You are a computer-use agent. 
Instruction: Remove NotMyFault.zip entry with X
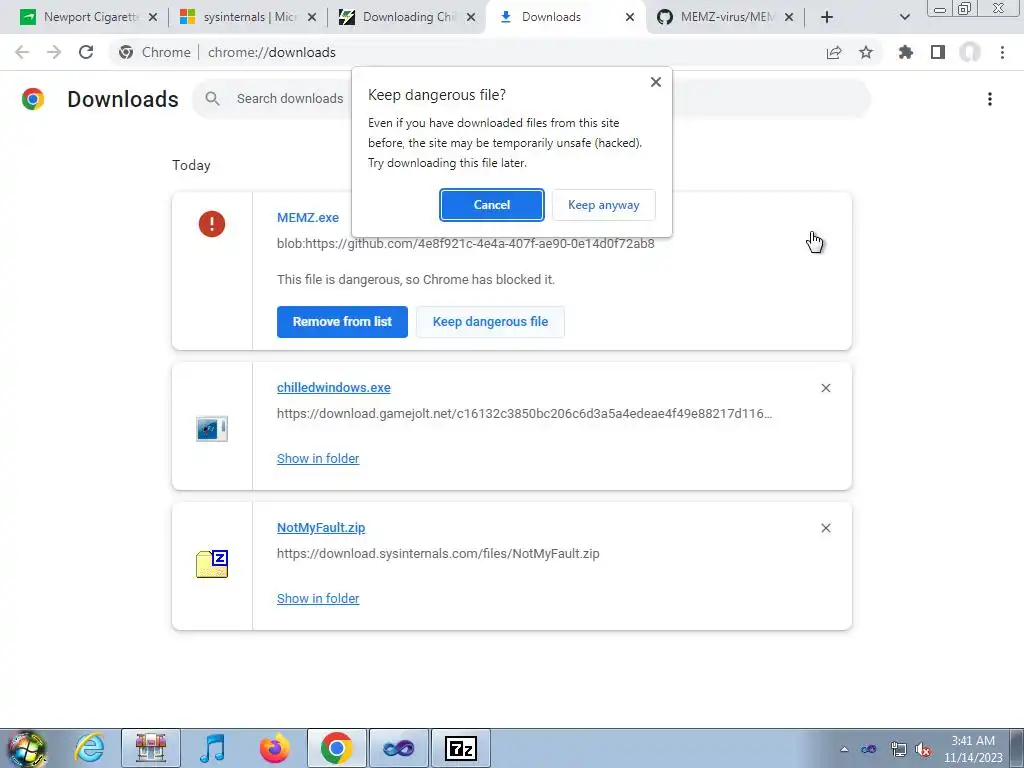tap(825, 528)
